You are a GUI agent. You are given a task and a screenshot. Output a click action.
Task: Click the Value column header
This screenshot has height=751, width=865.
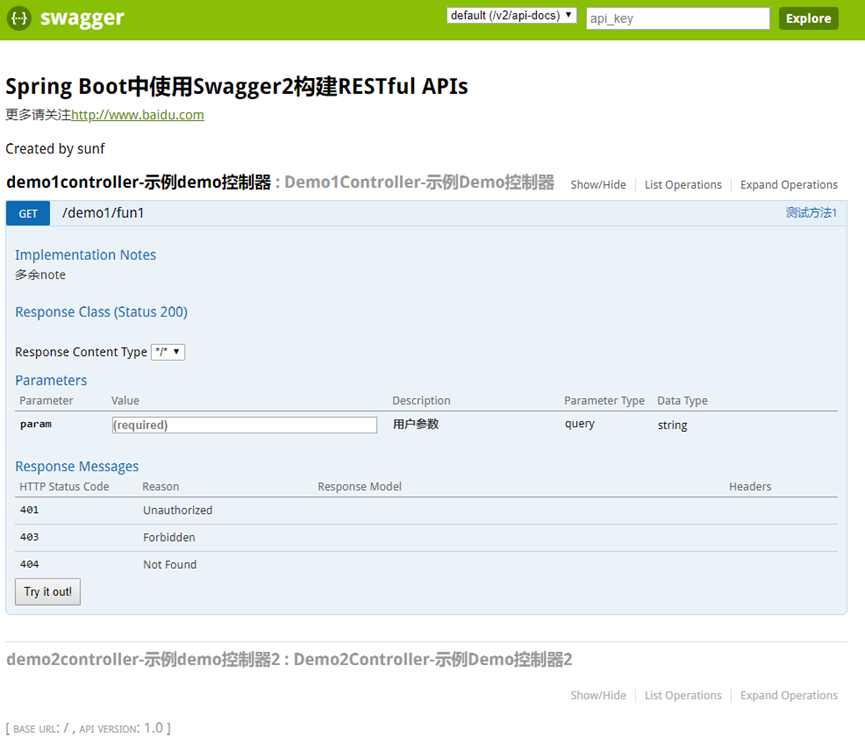[x=125, y=401]
